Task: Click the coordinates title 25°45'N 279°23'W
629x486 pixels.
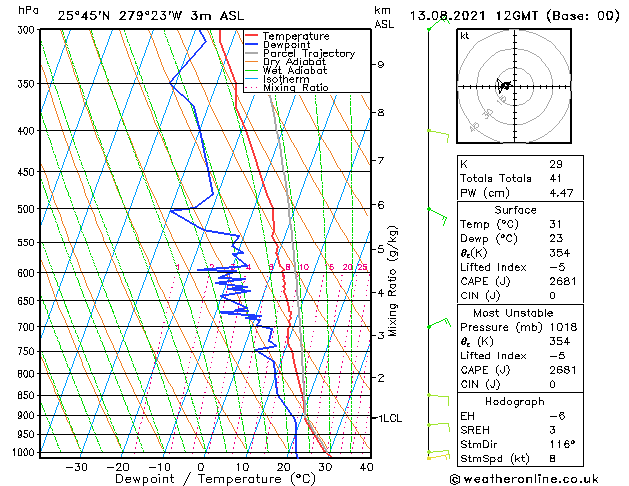Action: pos(120,16)
